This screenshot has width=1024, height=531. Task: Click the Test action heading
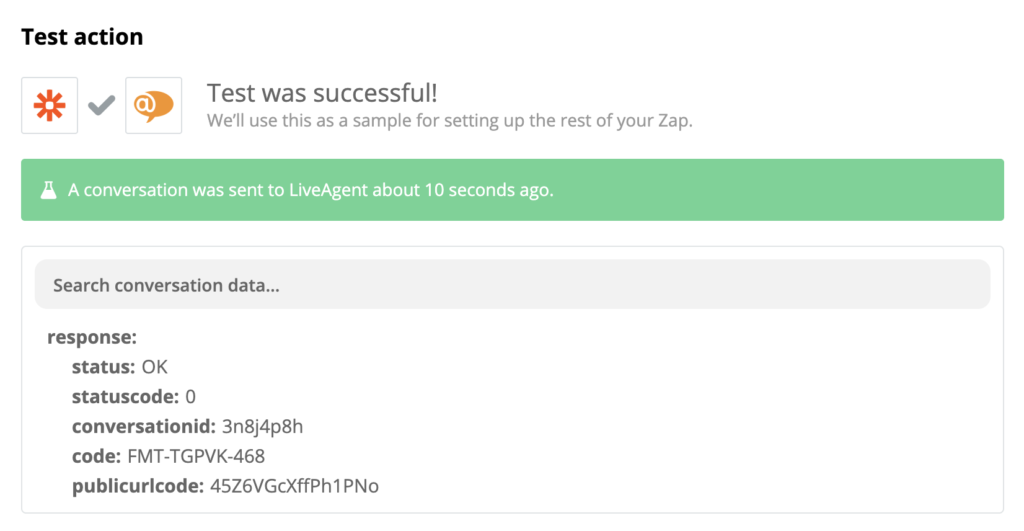82,37
